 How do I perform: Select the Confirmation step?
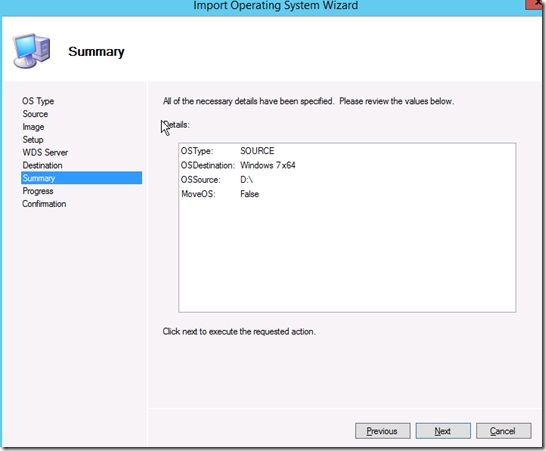[x=44, y=204]
